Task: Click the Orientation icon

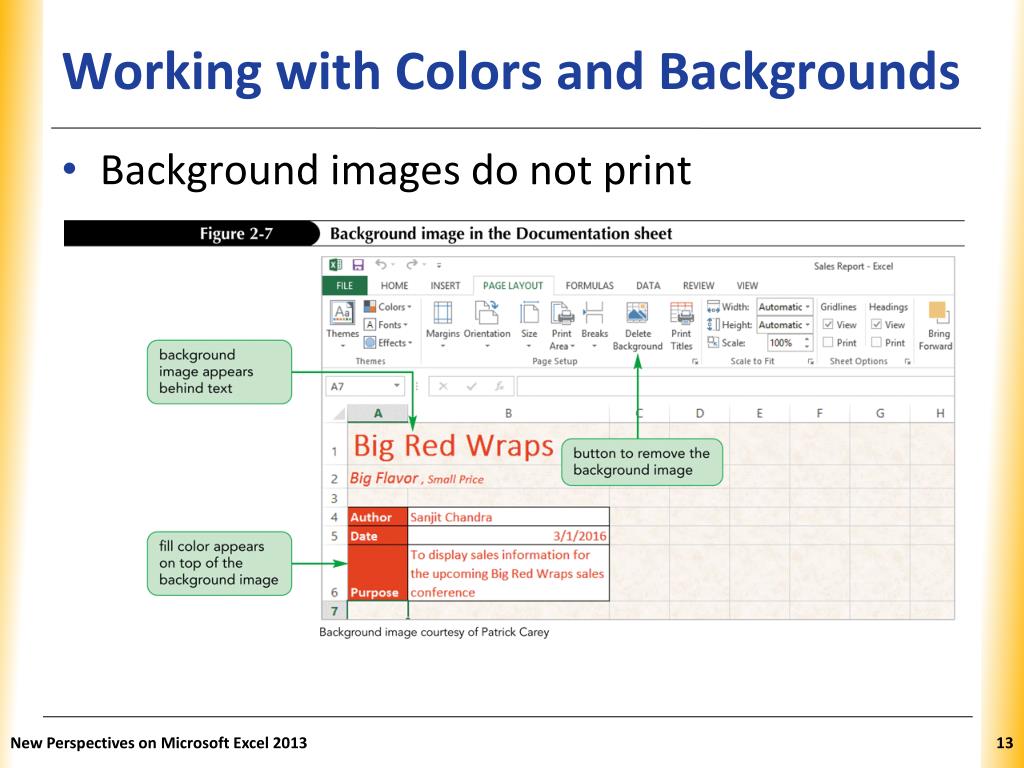Action: click(487, 313)
